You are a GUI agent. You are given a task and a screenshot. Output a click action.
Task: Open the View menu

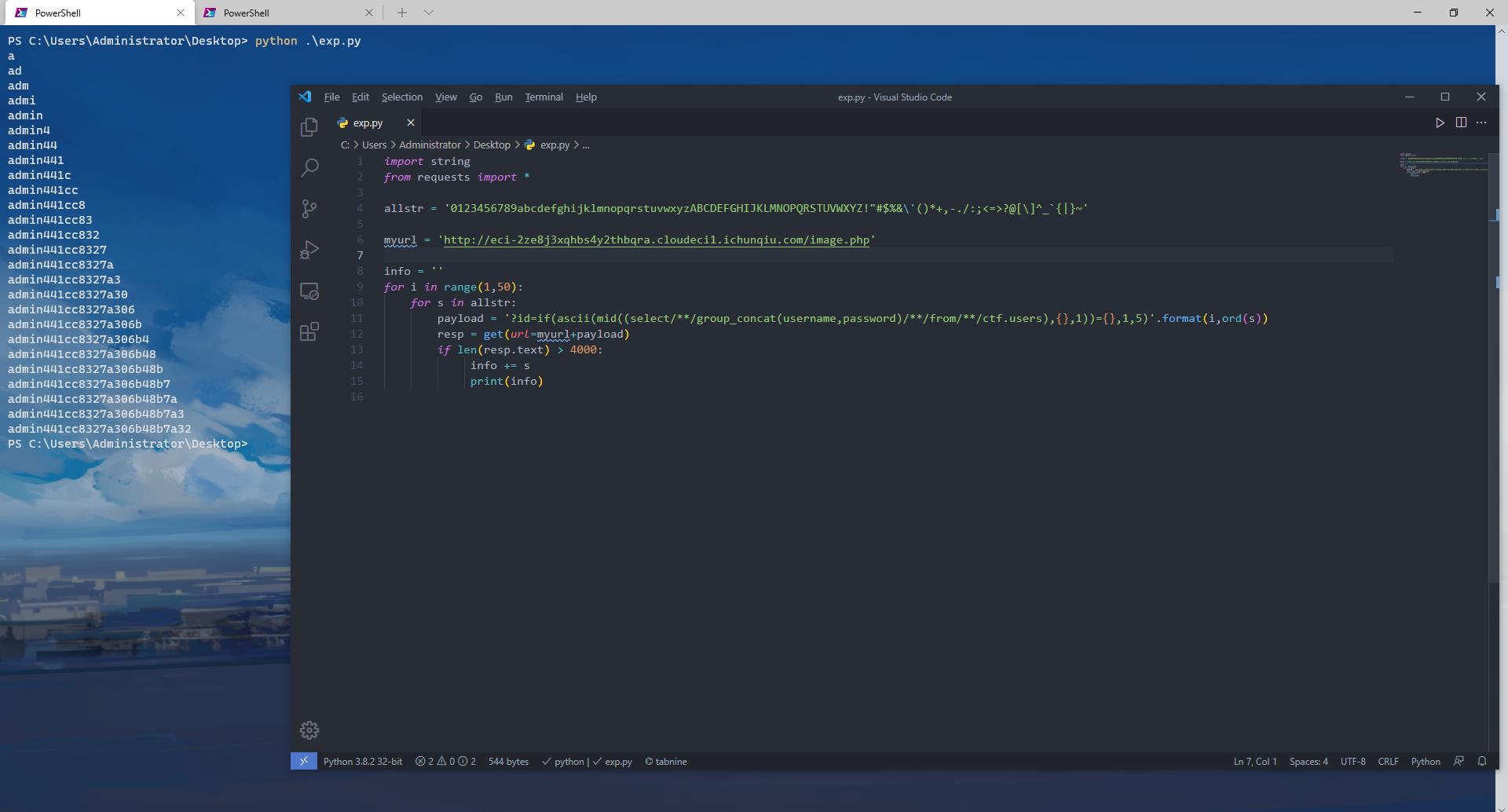[446, 97]
